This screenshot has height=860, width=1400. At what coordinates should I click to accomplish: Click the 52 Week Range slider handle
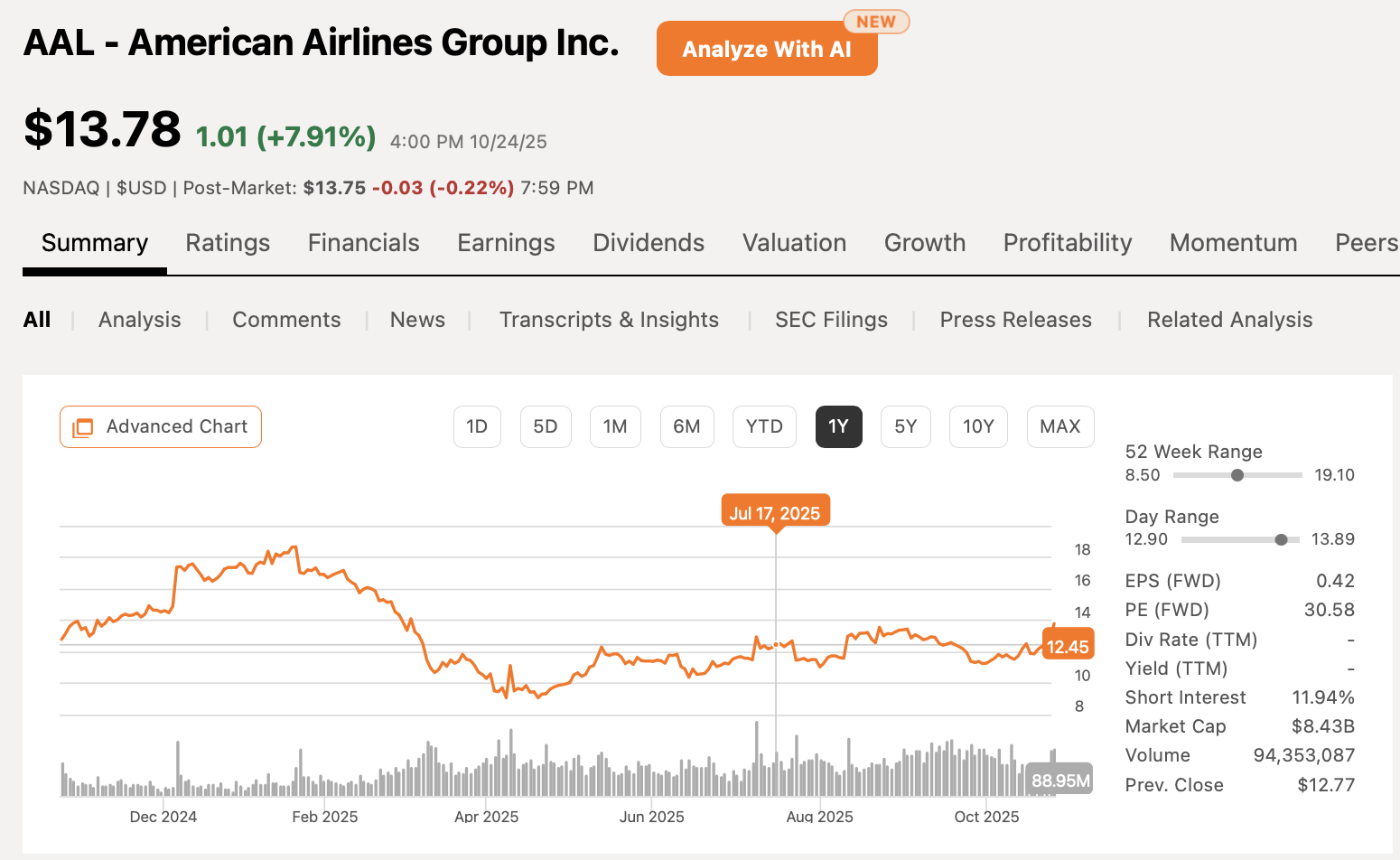(x=1237, y=474)
